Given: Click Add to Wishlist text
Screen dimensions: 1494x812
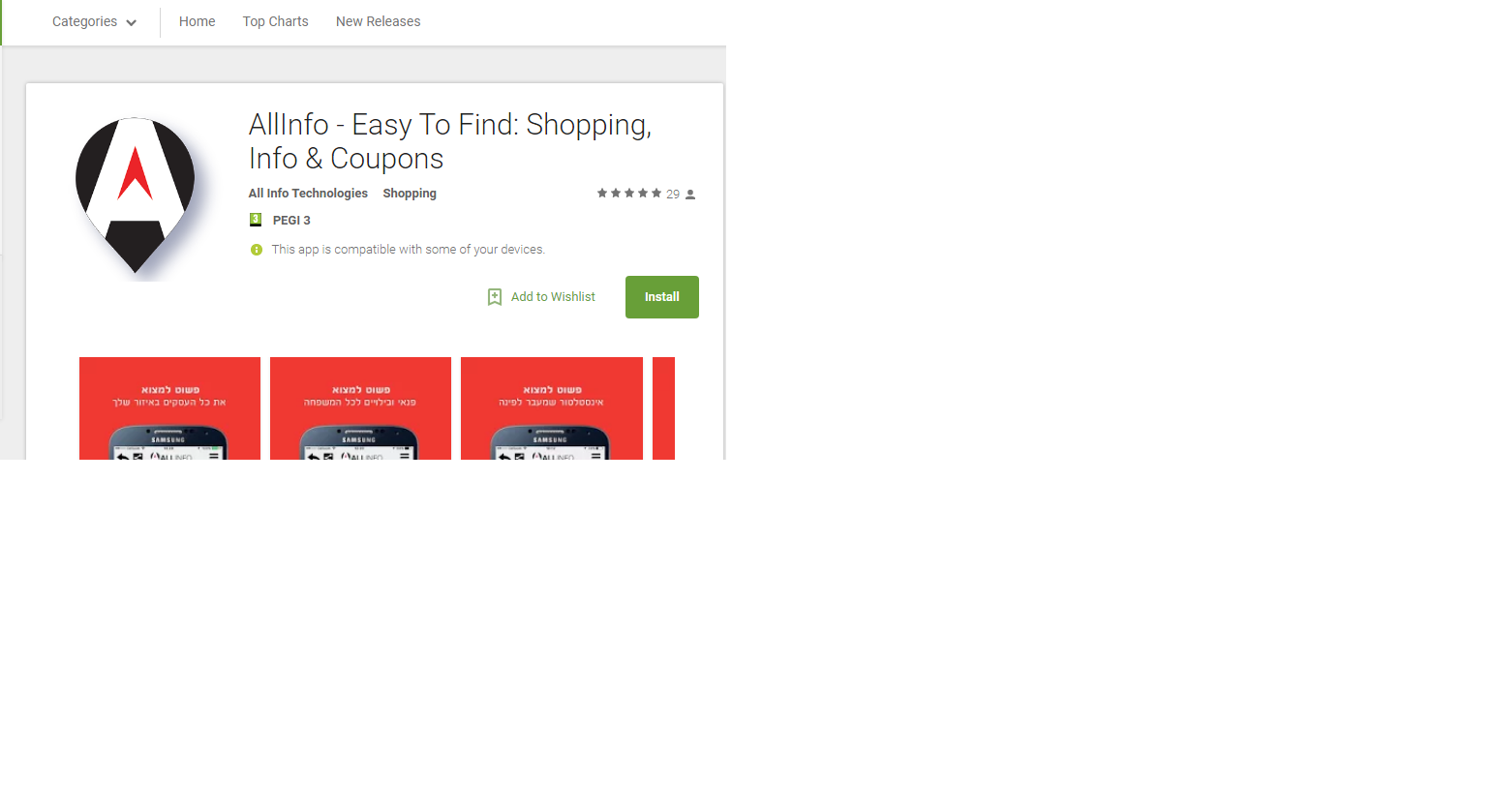Looking at the screenshot, I should (553, 297).
